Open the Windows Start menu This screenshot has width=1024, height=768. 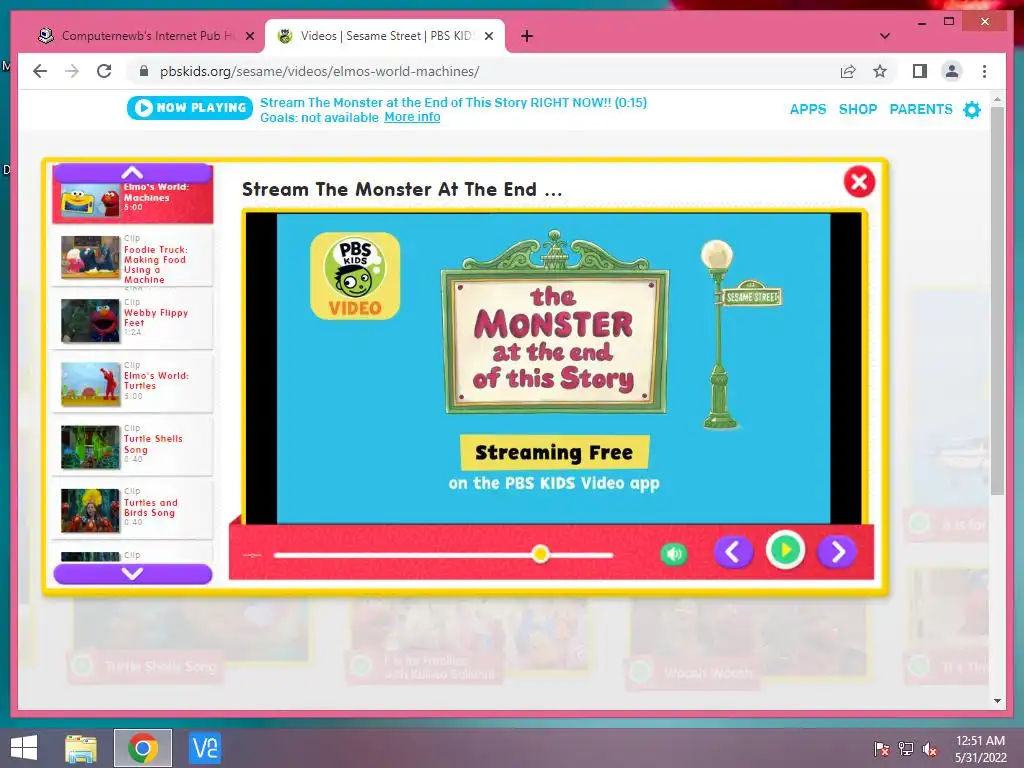point(24,748)
